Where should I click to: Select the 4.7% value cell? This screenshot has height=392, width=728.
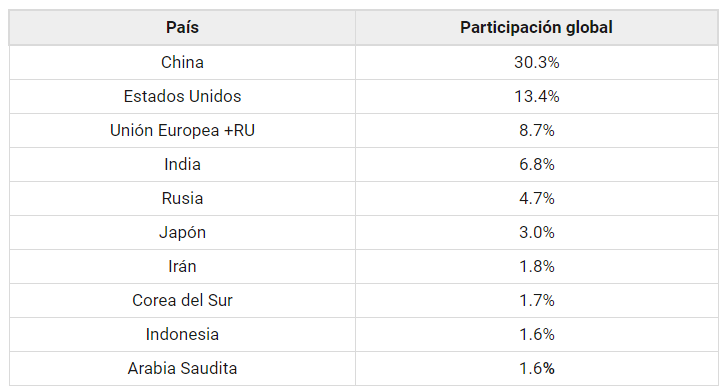coord(536,198)
